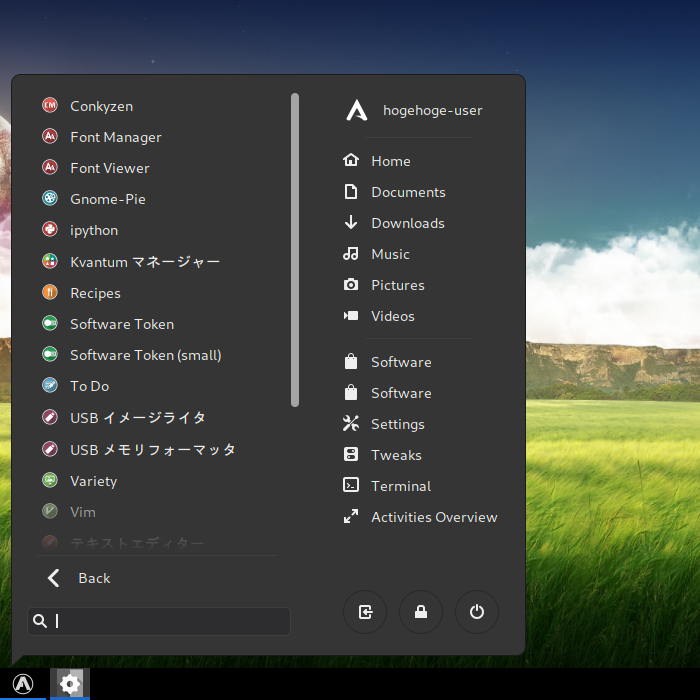Image resolution: width=700 pixels, height=700 pixels.
Task: Select the Music label
Action: [390, 254]
